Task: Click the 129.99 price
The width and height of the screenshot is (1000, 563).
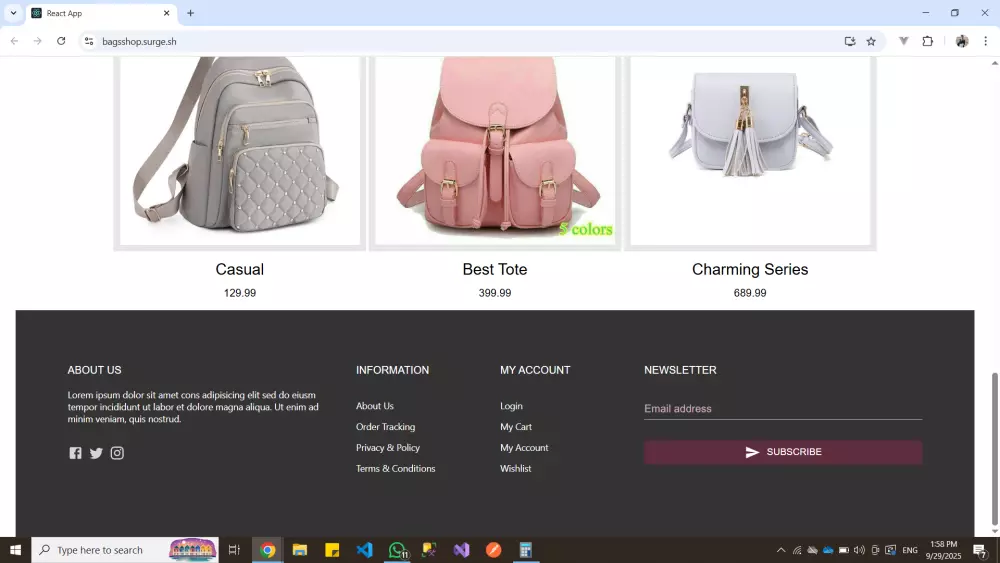Action: [240, 293]
